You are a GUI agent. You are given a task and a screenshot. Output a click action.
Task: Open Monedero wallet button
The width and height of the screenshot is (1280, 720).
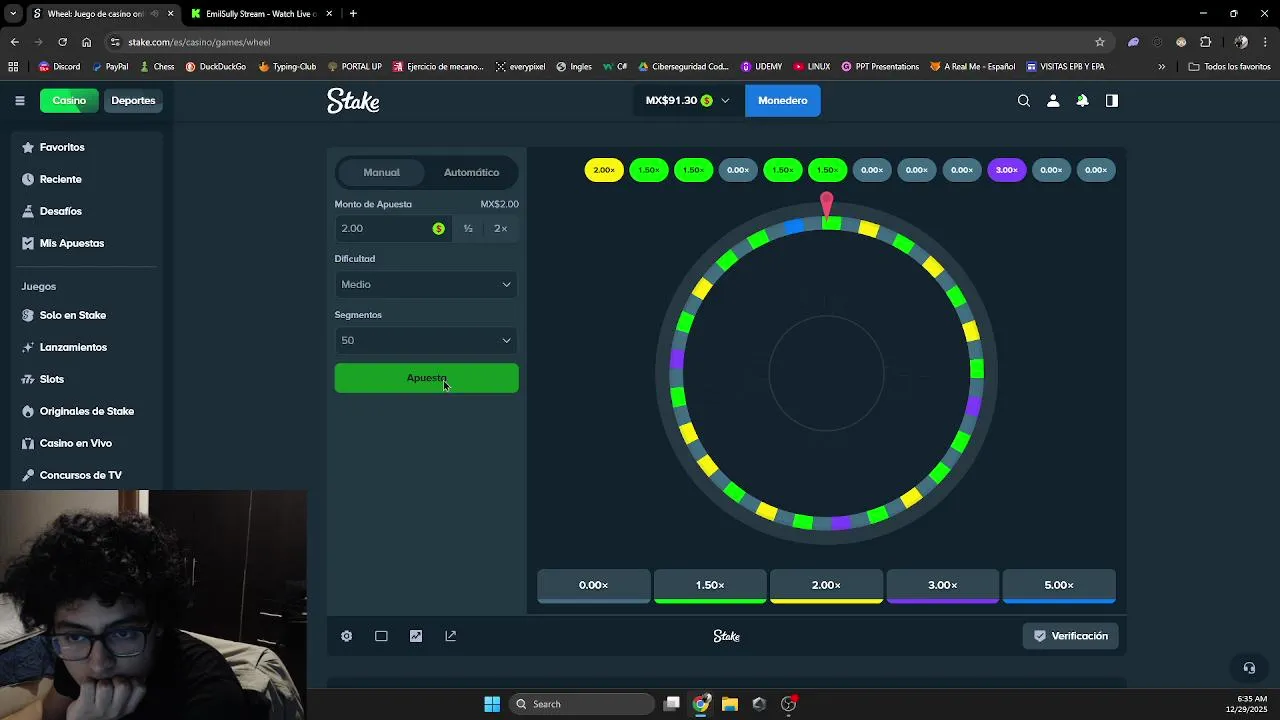click(783, 100)
